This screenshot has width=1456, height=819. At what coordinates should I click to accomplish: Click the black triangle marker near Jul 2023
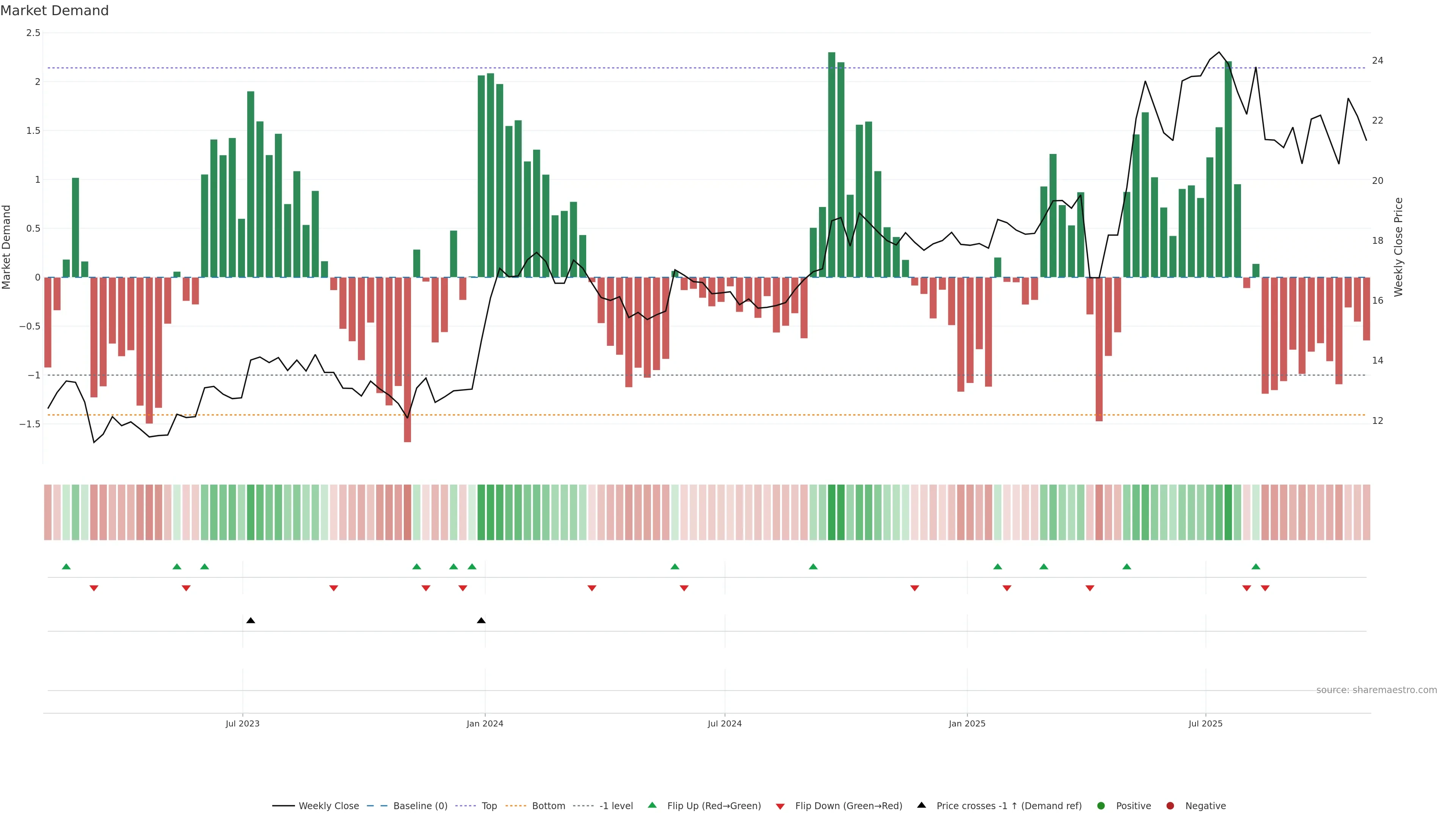pyautogui.click(x=250, y=621)
